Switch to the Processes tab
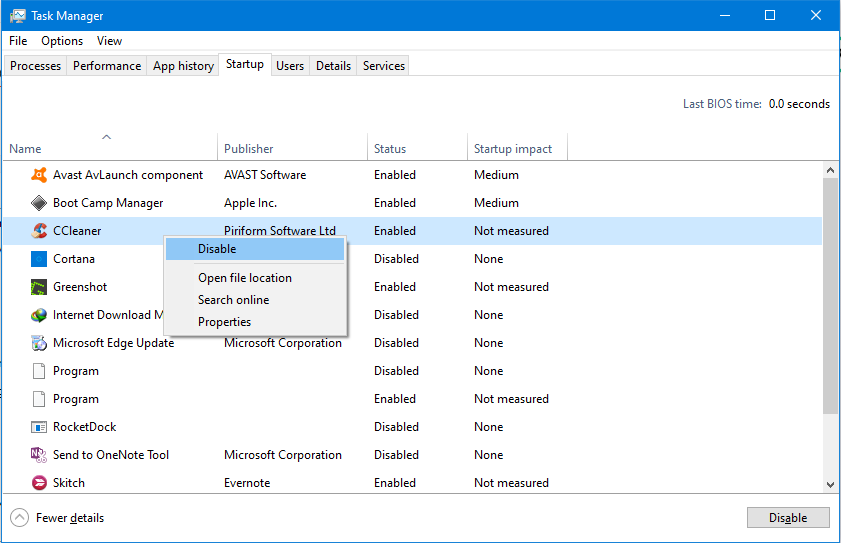 pyautogui.click(x=35, y=65)
